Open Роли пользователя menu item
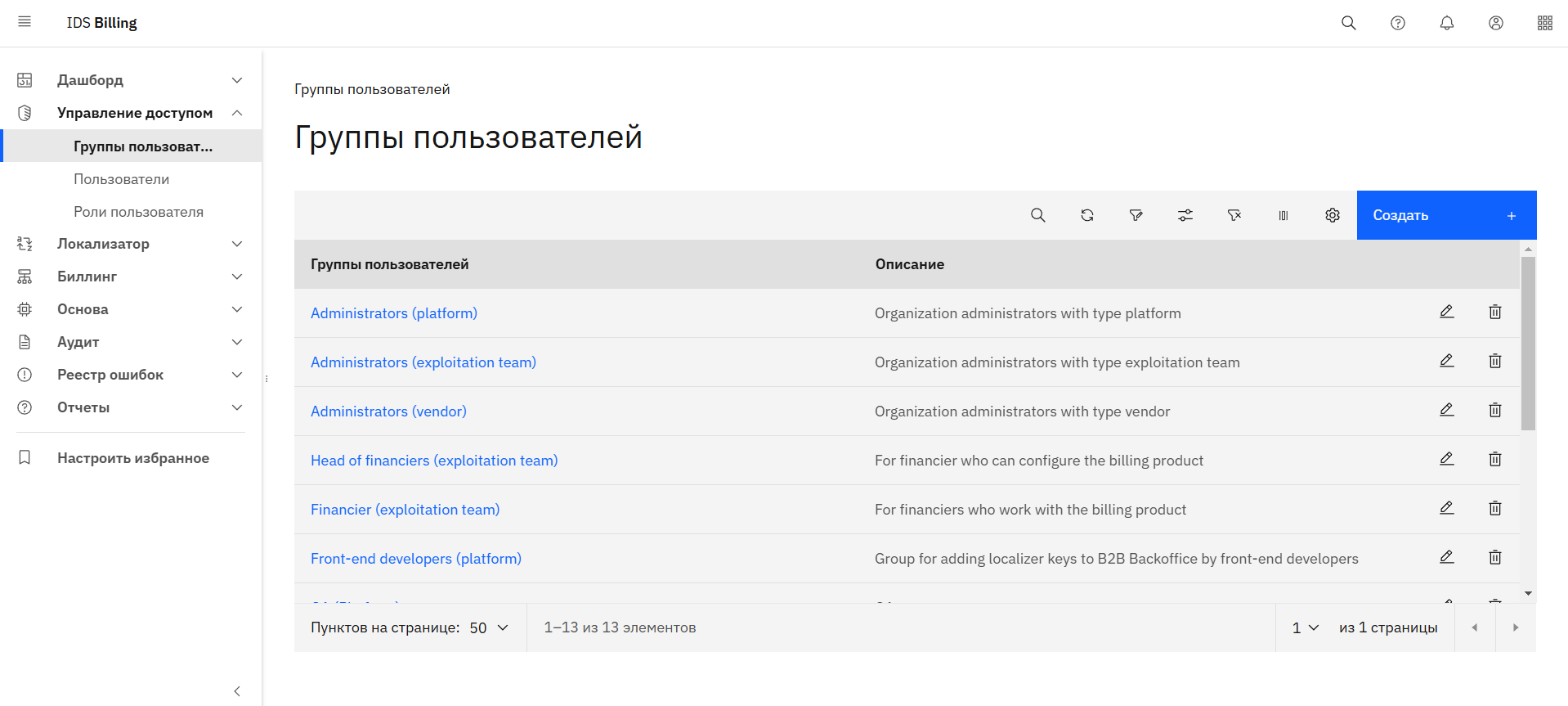1568x706 pixels. click(138, 212)
